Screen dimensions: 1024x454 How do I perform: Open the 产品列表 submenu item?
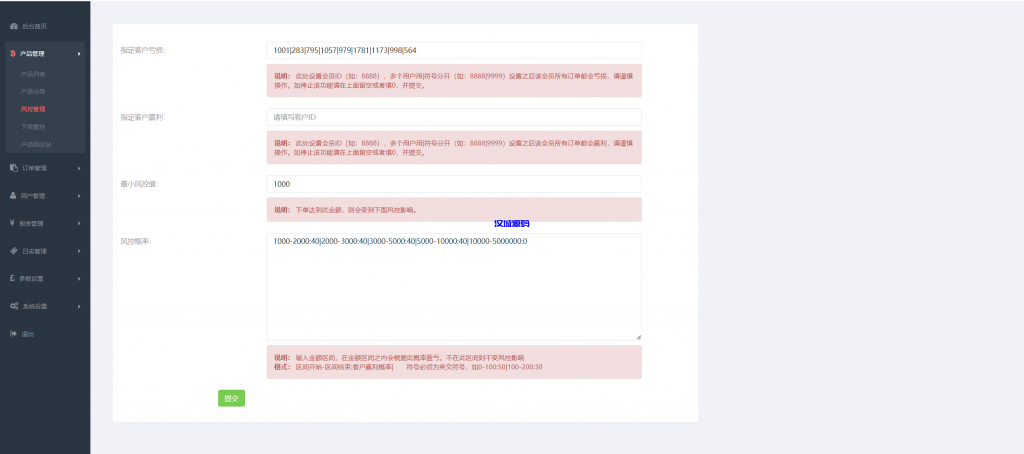(x=33, y=74)
